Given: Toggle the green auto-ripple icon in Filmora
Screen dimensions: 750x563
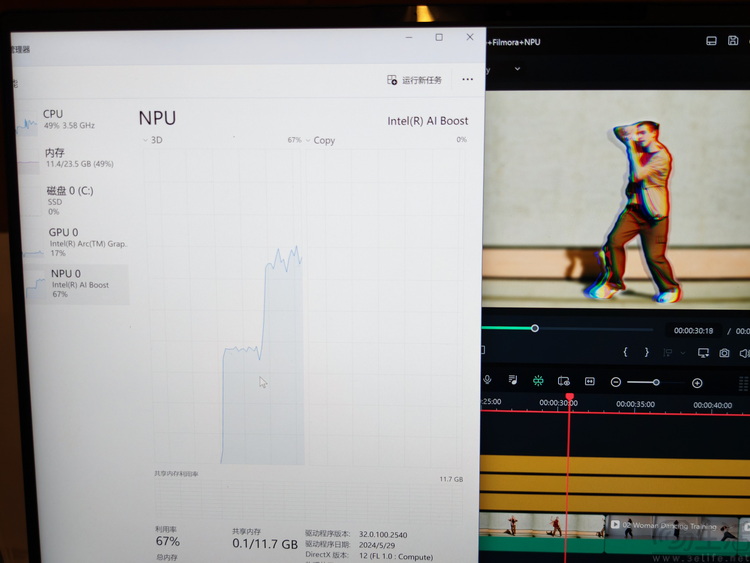Looking at the screenshot, I should [x=538, y=380].
